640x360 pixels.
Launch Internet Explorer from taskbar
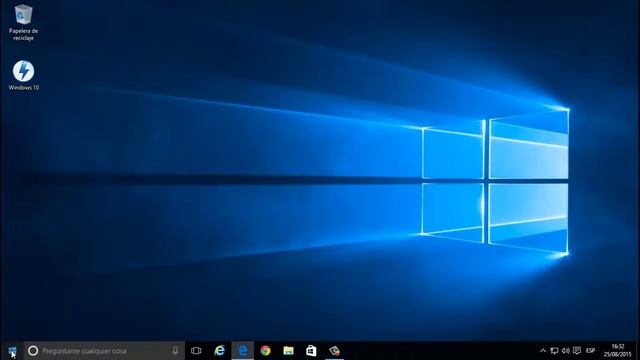(x=220, y=351)
